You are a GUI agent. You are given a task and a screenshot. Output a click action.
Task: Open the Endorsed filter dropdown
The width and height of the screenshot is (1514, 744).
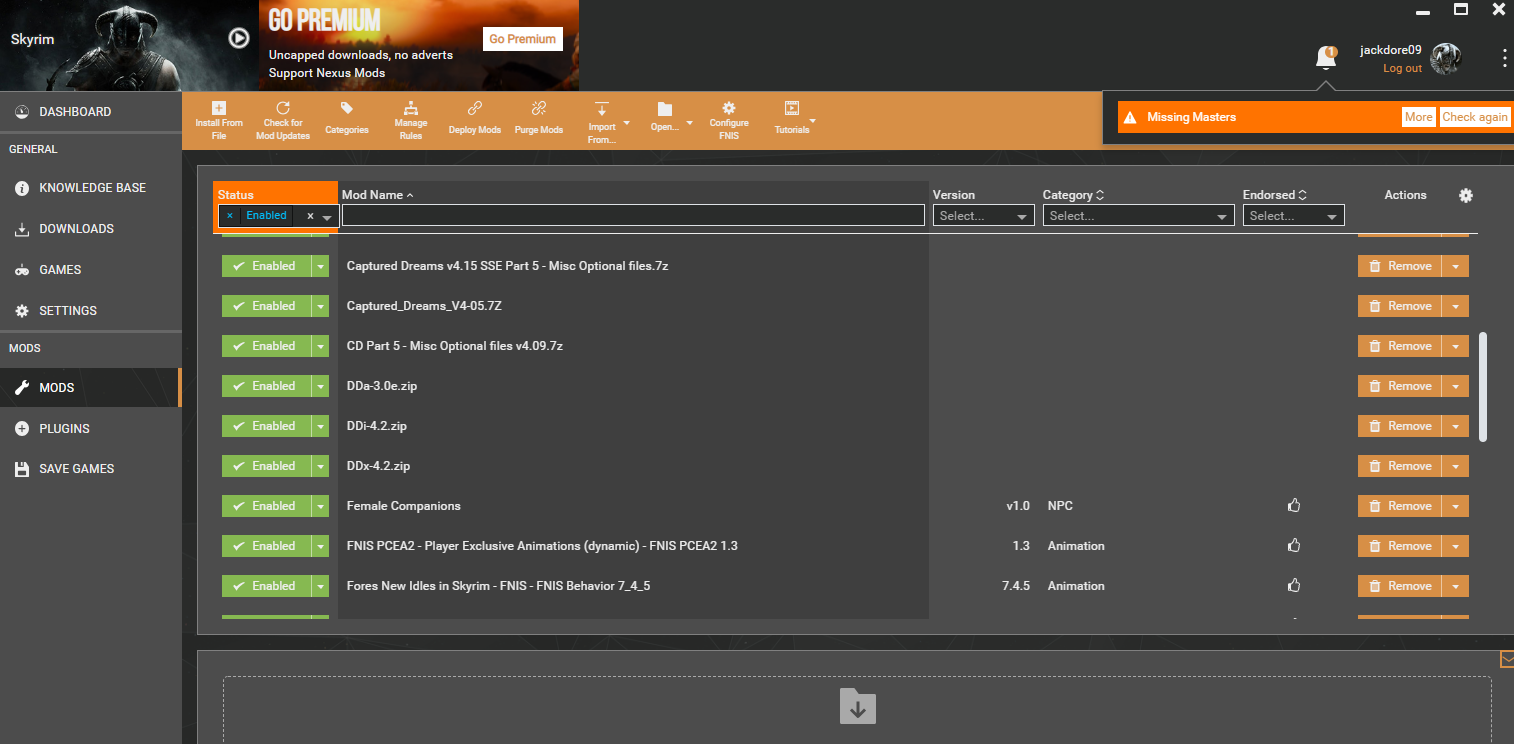1294,216
